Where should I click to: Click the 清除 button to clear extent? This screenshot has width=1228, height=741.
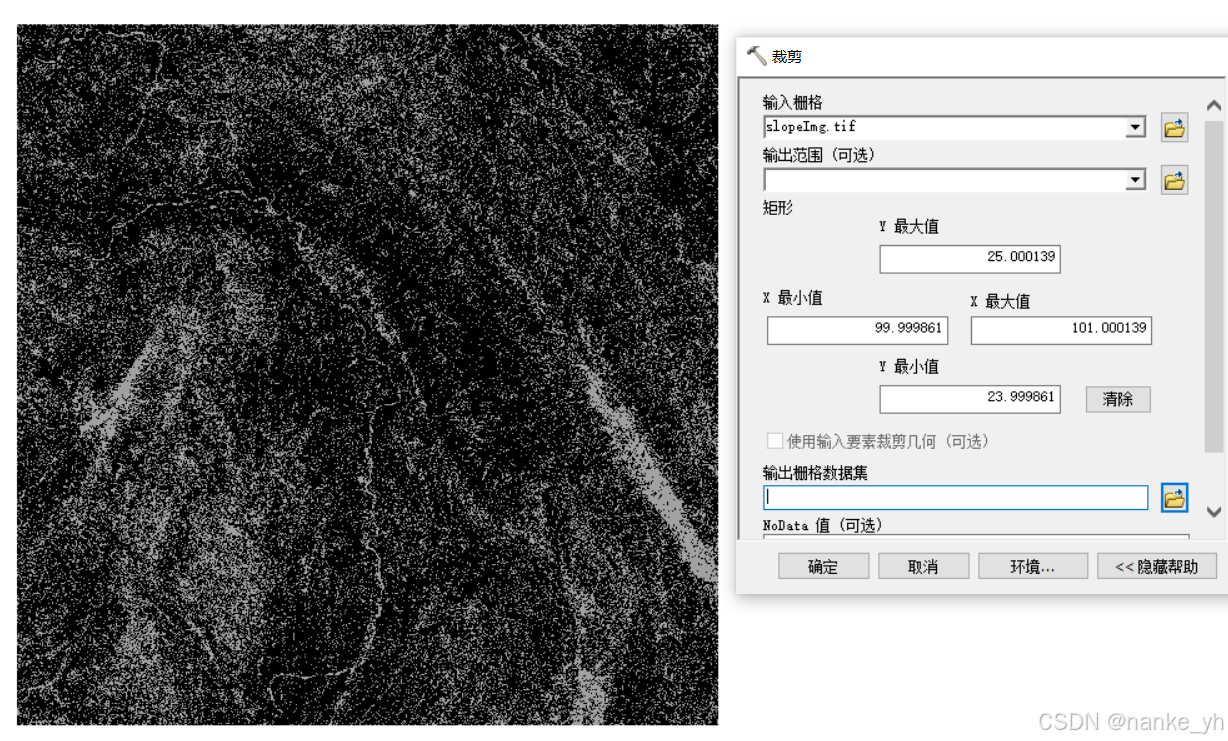pos(1118,399)
